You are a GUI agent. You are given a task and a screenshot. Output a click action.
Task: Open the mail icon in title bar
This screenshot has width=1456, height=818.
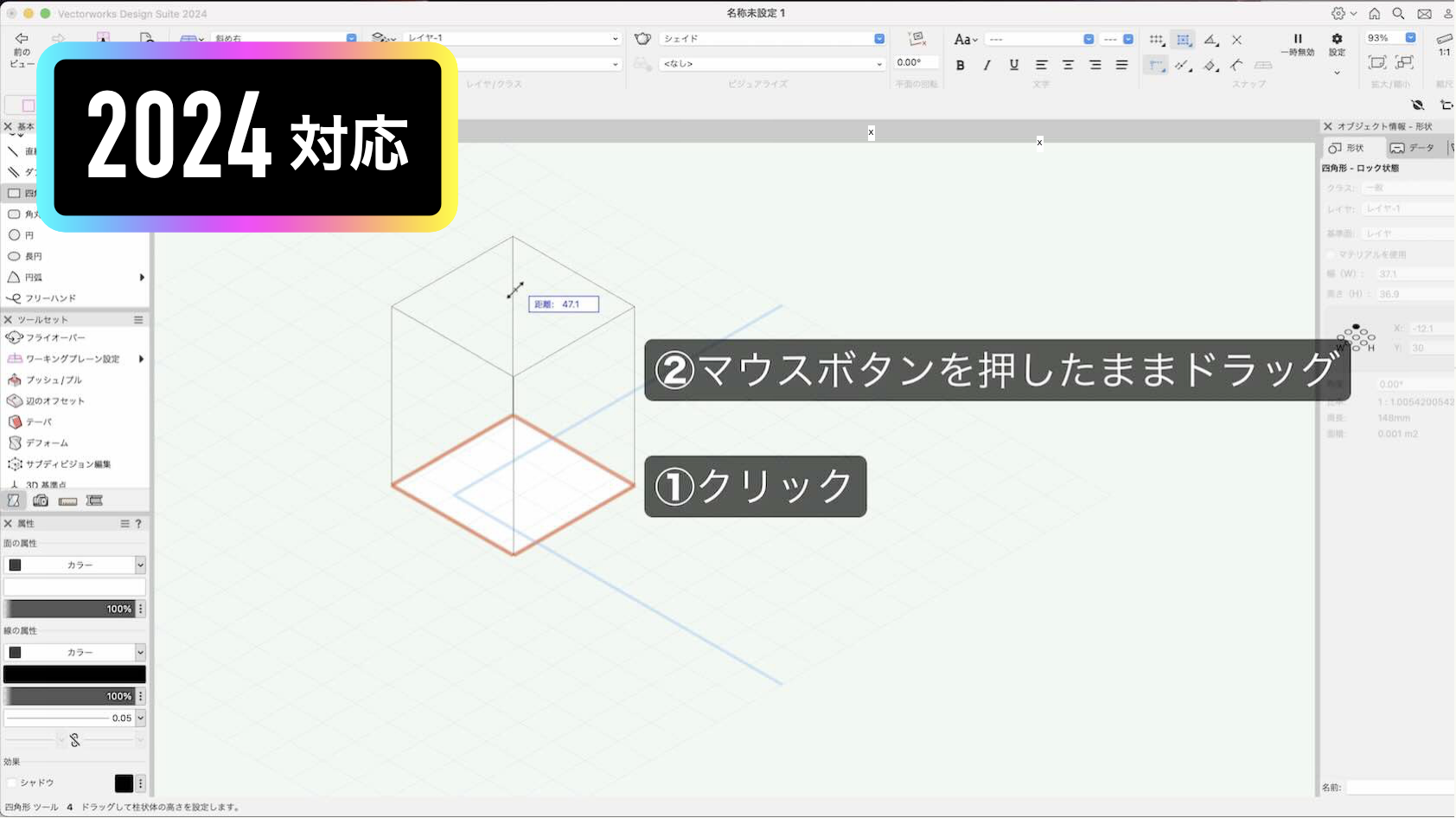point(1424,13)
